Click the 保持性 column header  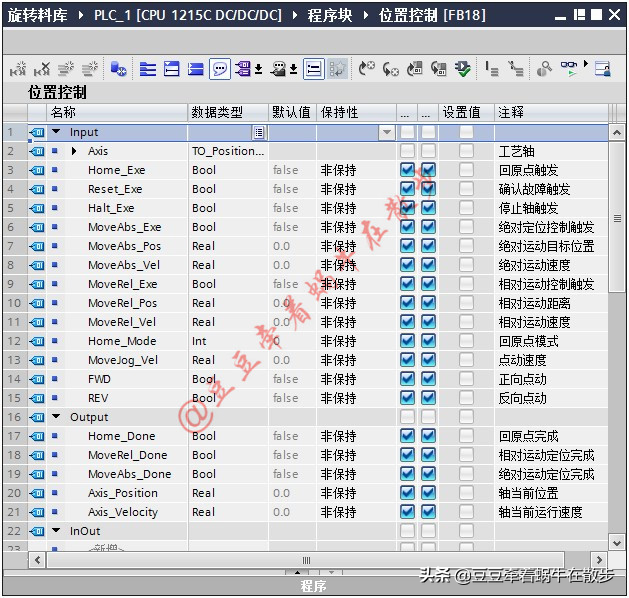(x=356, y=112)
